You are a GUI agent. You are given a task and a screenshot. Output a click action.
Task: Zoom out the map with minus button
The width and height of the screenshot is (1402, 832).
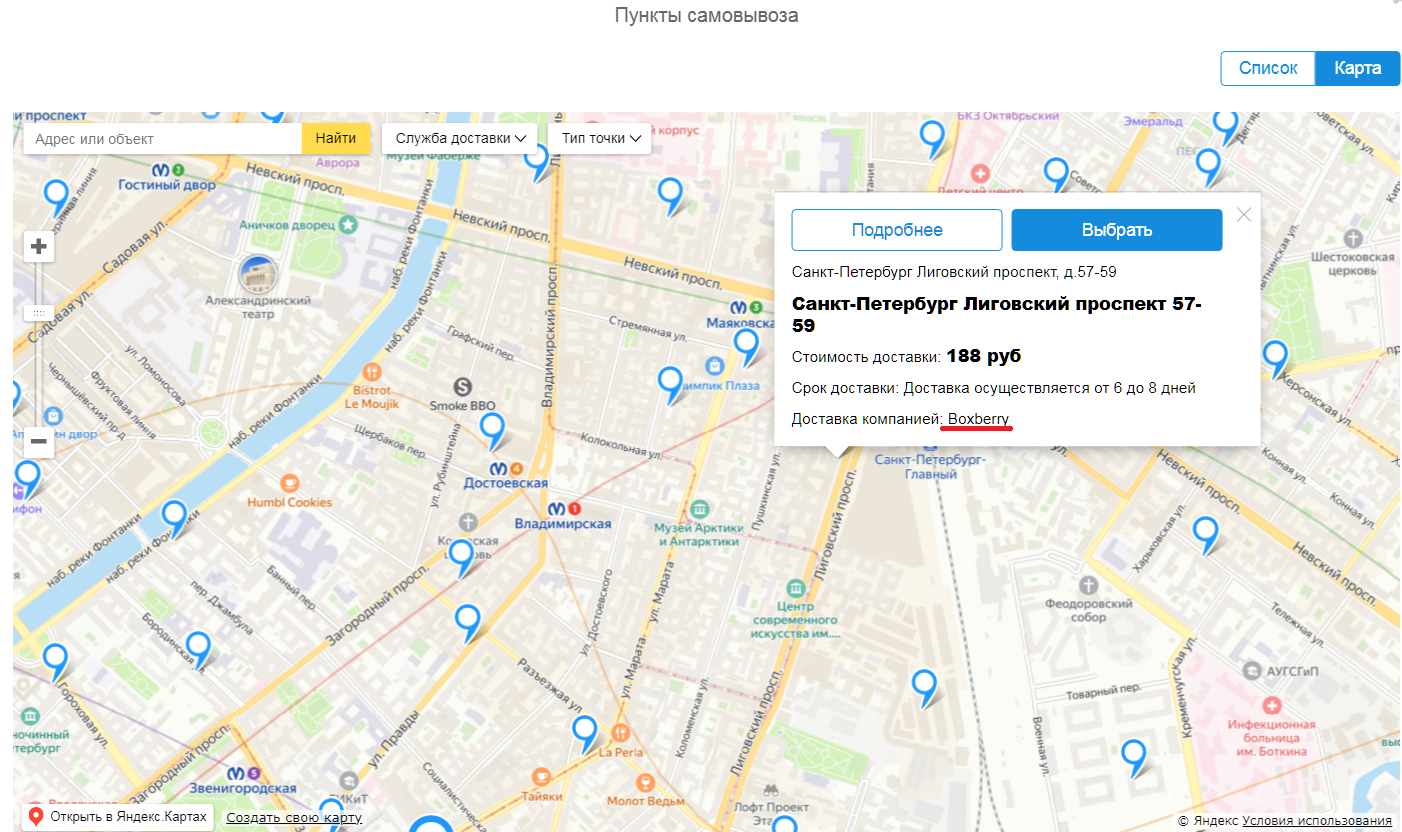[x=39, y=441]
